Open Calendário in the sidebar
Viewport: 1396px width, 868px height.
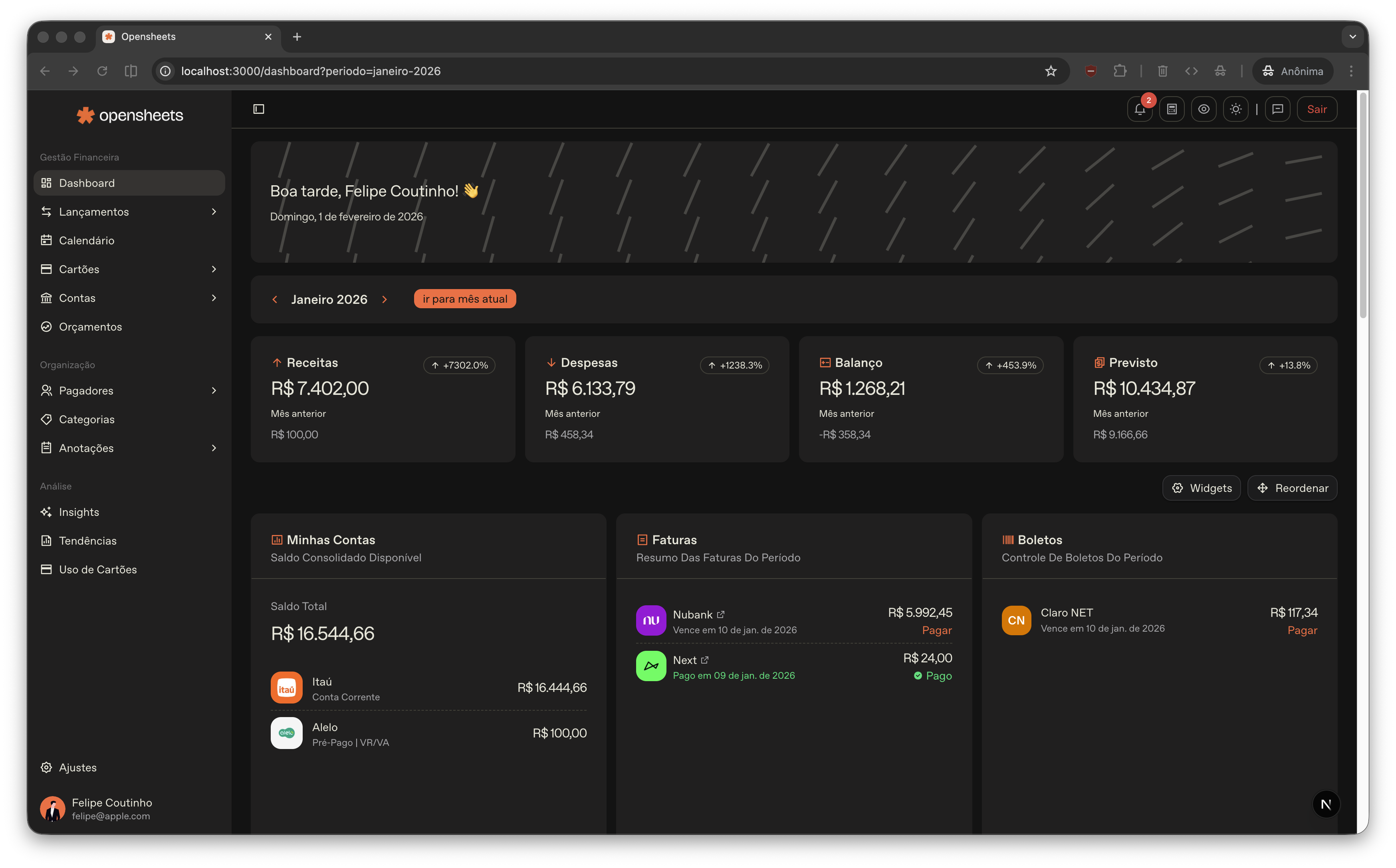(87, 240)
